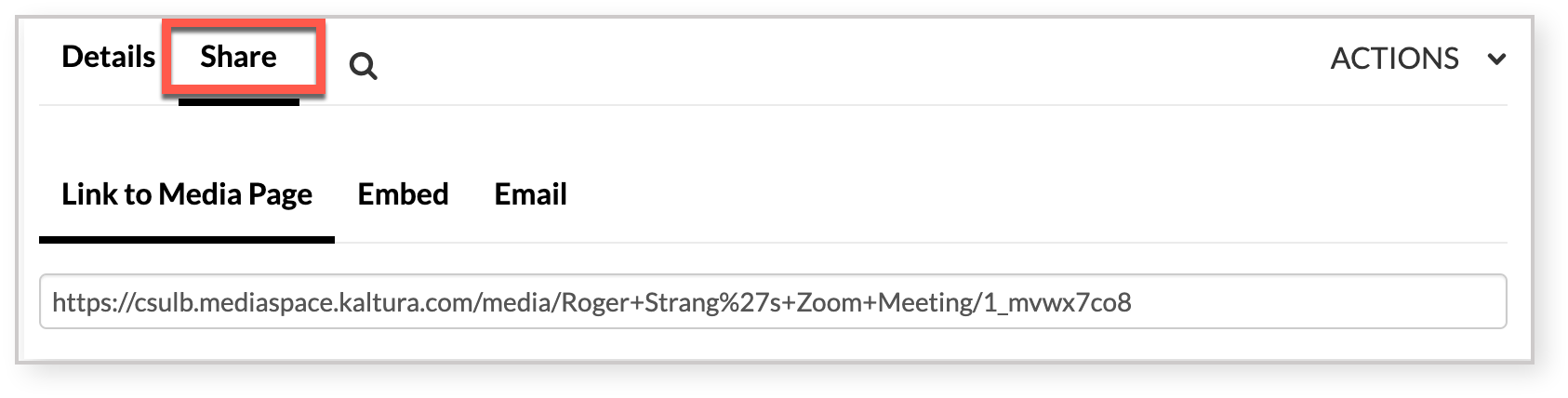The image size is (1568, 398).
Task: Click inside the media page URL field
Action: [x=773, y=301]
